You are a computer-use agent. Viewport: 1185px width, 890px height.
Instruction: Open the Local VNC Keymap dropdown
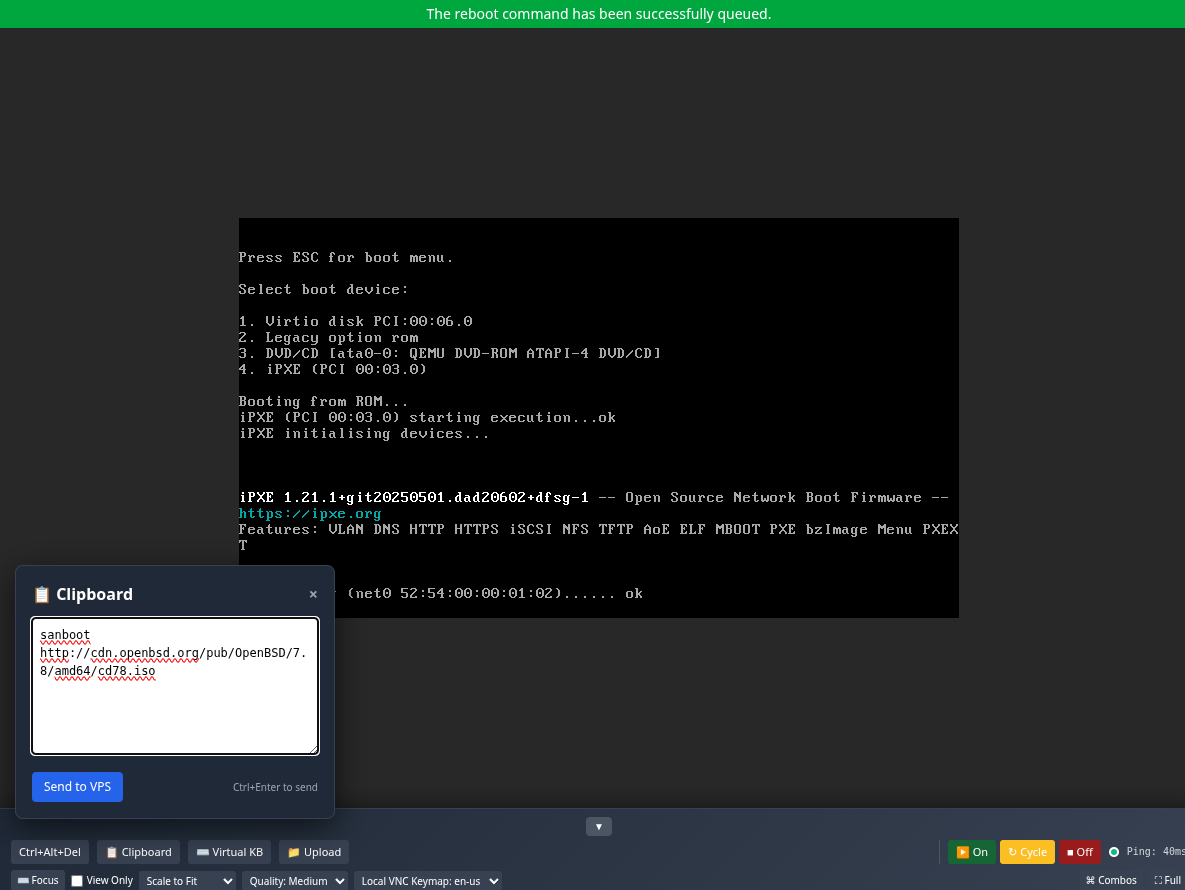[428, 881]
